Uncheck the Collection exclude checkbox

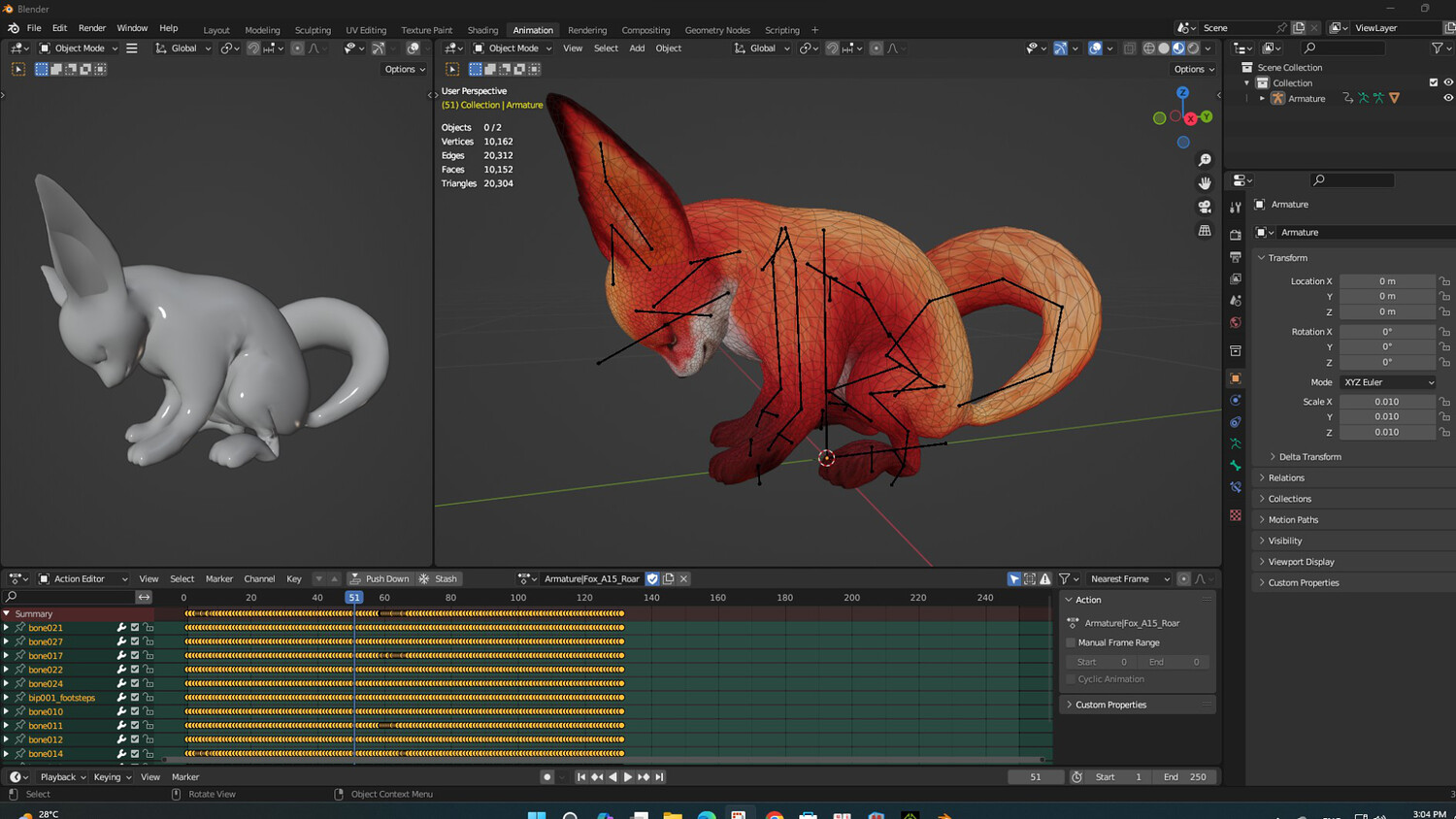[x=1433, y=82]
